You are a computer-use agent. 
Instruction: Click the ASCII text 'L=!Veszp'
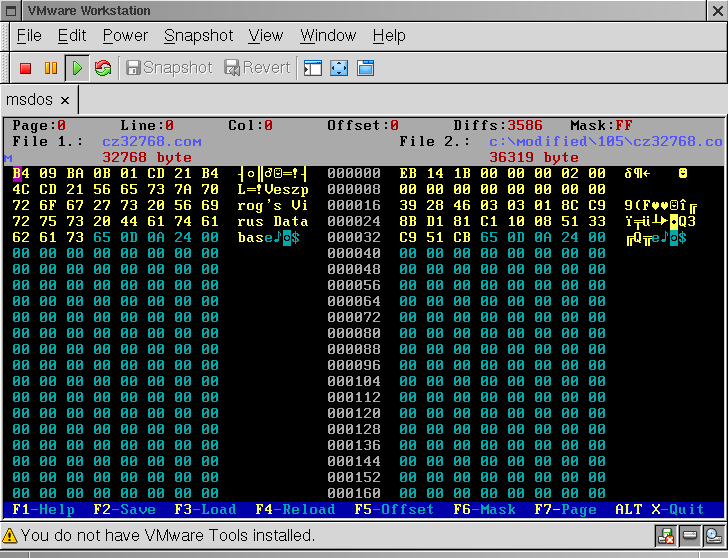tap(273, 189)
